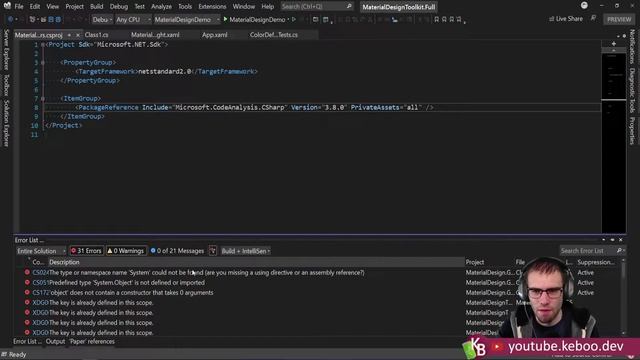Select the constructor takes 0 arguments error

131,292
